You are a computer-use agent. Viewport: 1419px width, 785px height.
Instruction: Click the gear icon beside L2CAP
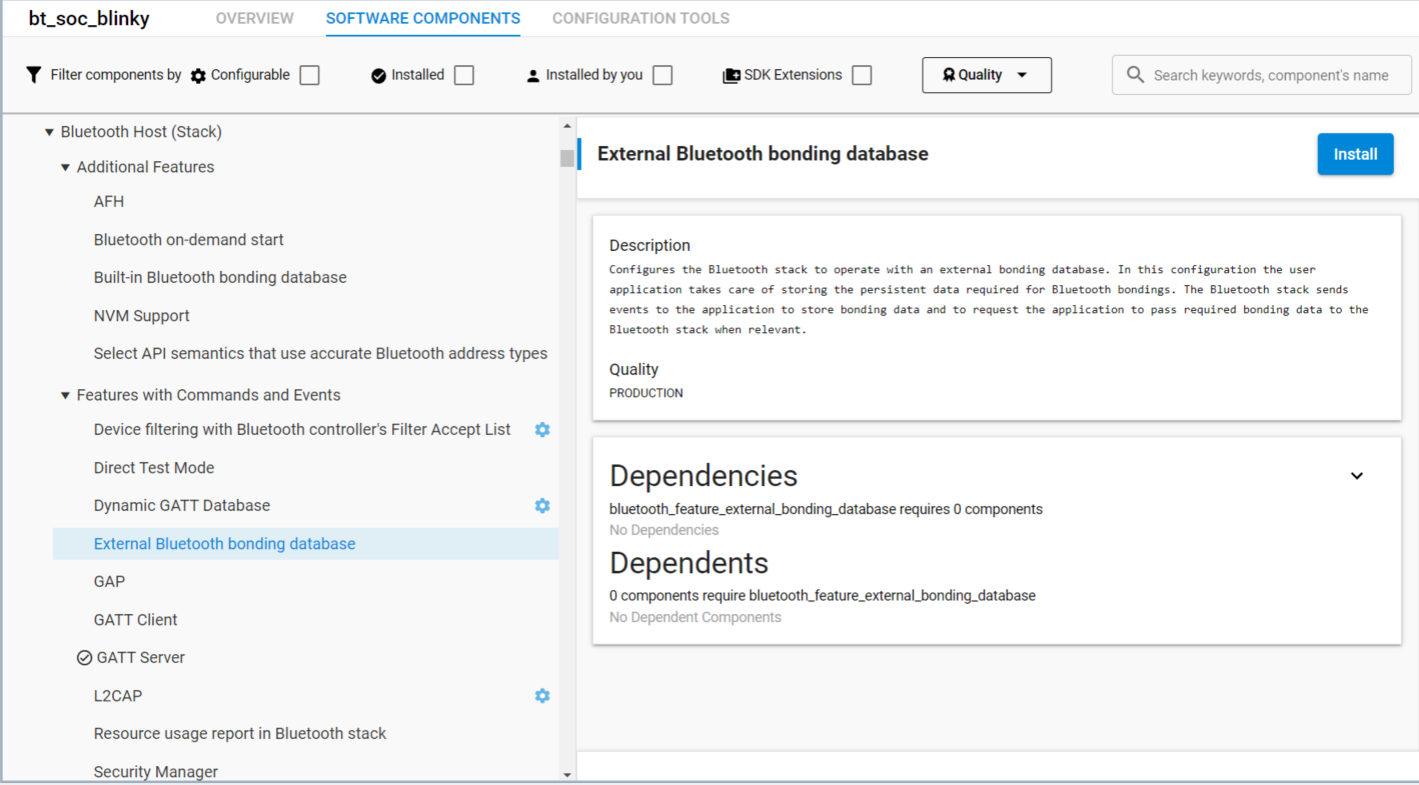(x=542, y=695)
